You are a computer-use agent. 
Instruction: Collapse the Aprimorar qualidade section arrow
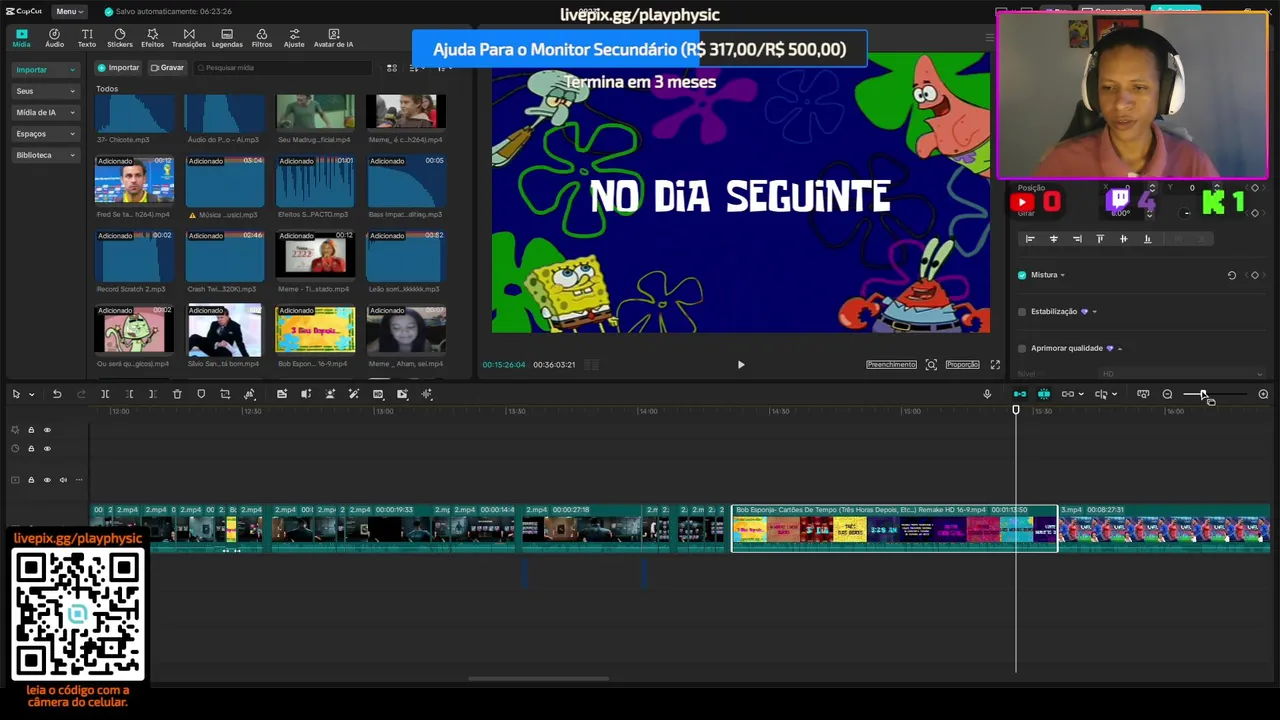click(1119, 349)
